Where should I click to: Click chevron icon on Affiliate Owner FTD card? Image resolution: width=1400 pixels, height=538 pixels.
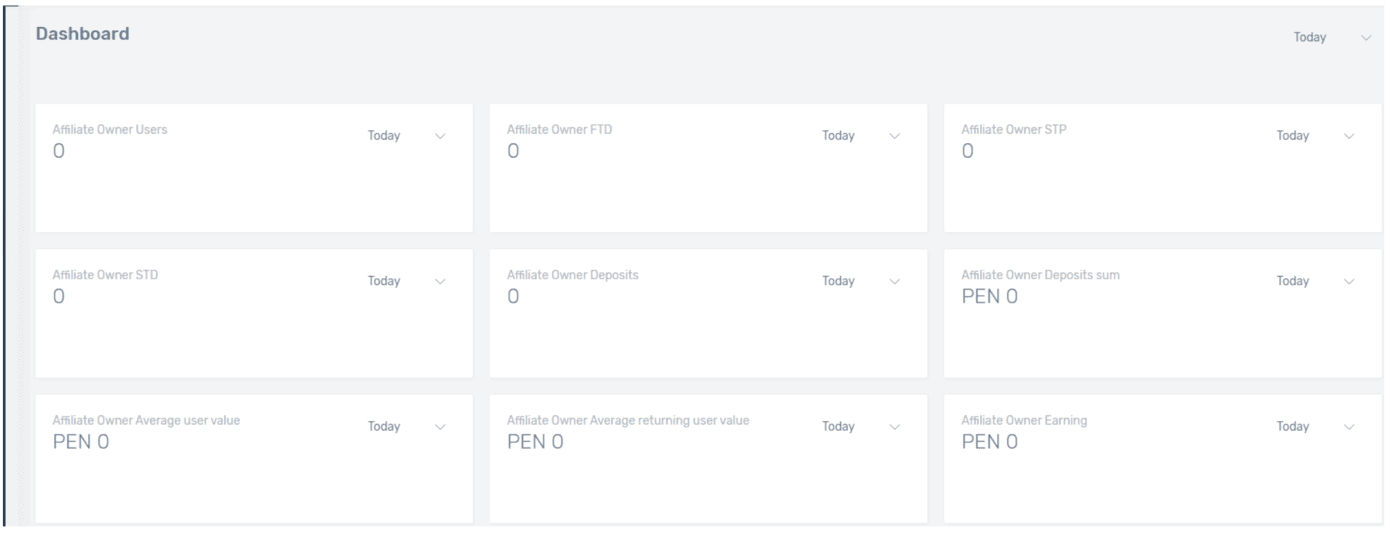click(x=894, y=136)
